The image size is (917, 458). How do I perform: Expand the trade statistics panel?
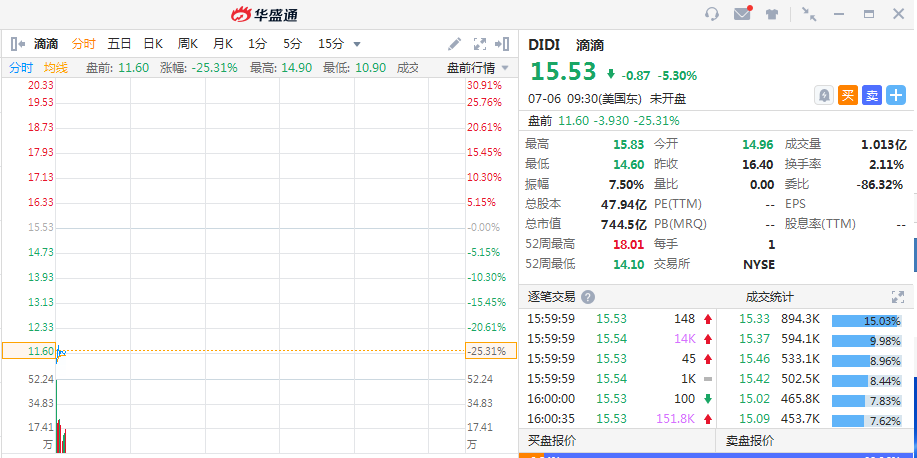pos(897,297)
